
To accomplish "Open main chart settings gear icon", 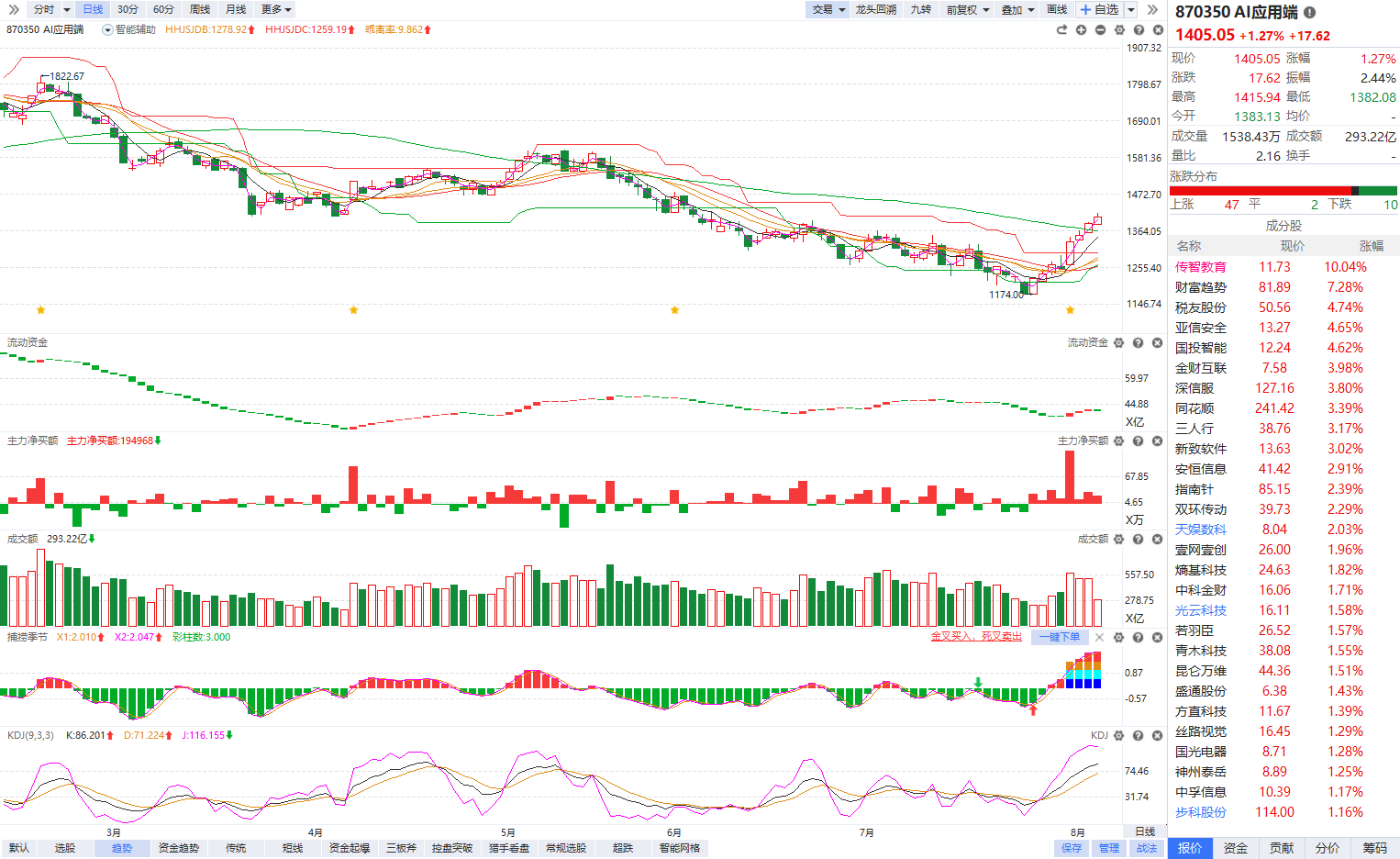I will [x=1119, y=30].
